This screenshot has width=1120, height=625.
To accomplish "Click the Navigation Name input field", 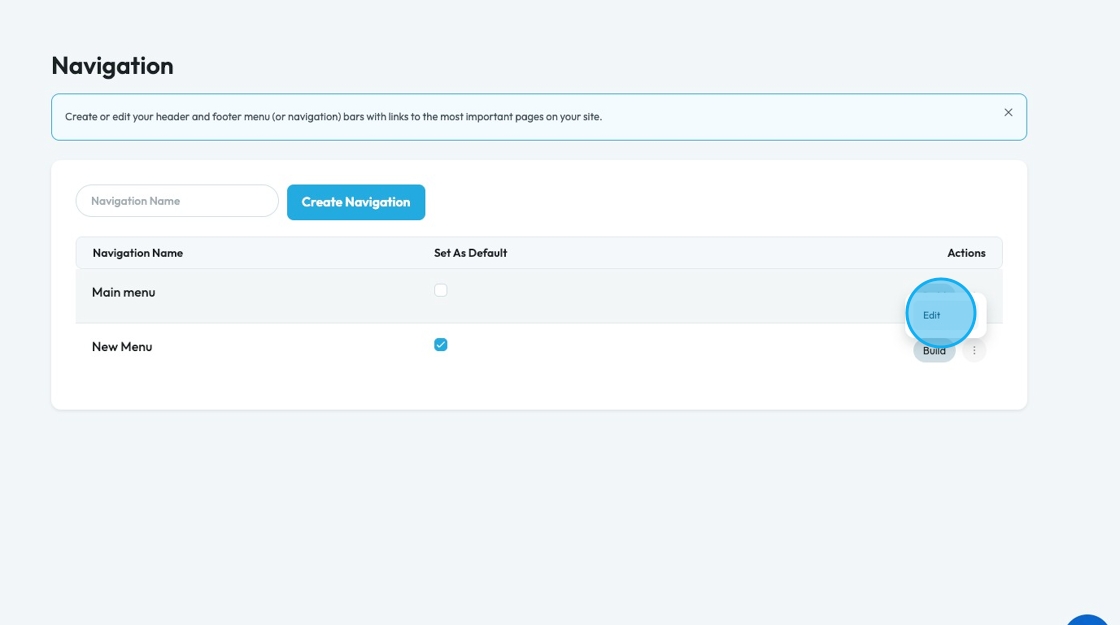I will (x=177, y=201).
